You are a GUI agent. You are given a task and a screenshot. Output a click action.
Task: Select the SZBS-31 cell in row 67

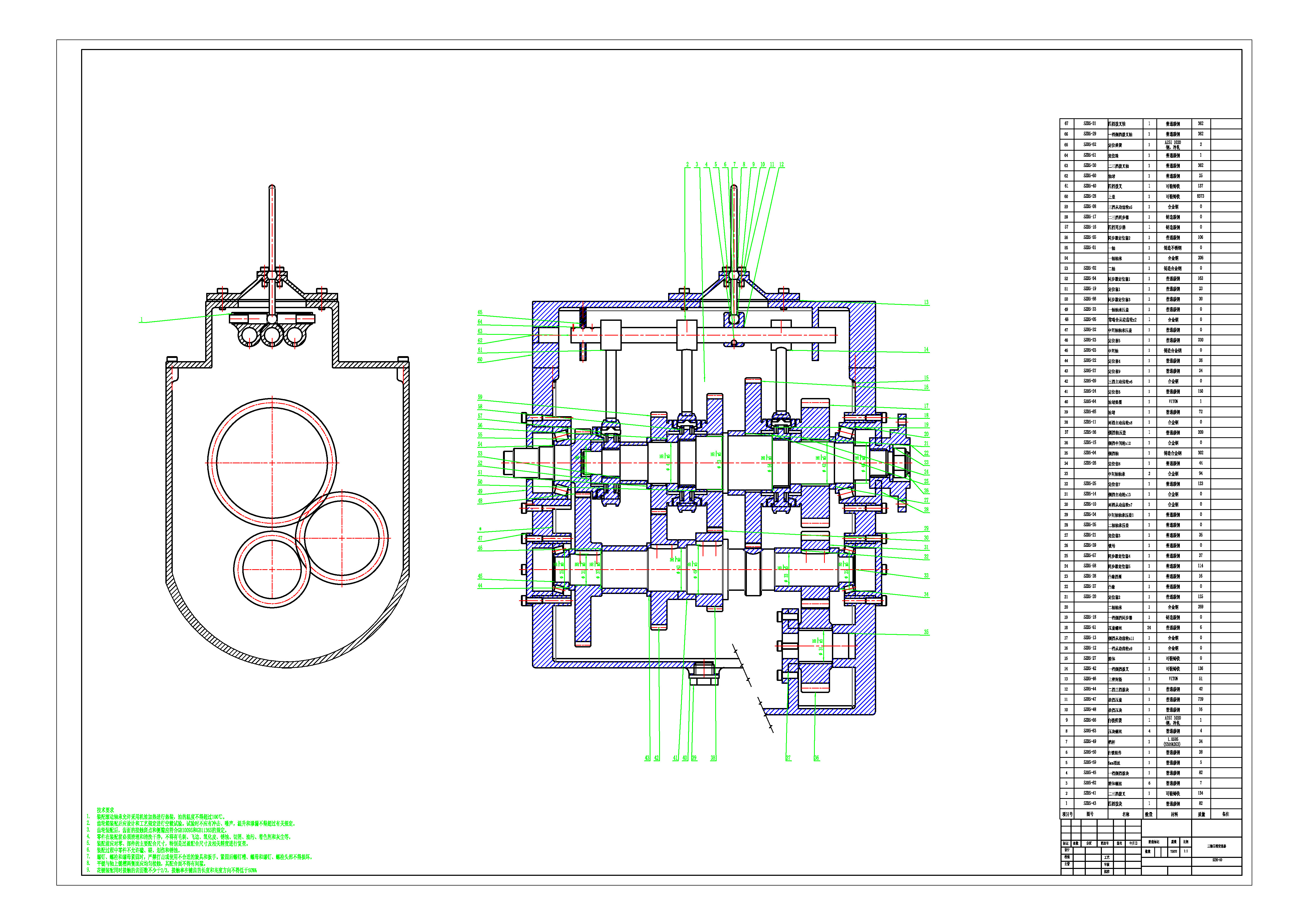pos(1089,124)
